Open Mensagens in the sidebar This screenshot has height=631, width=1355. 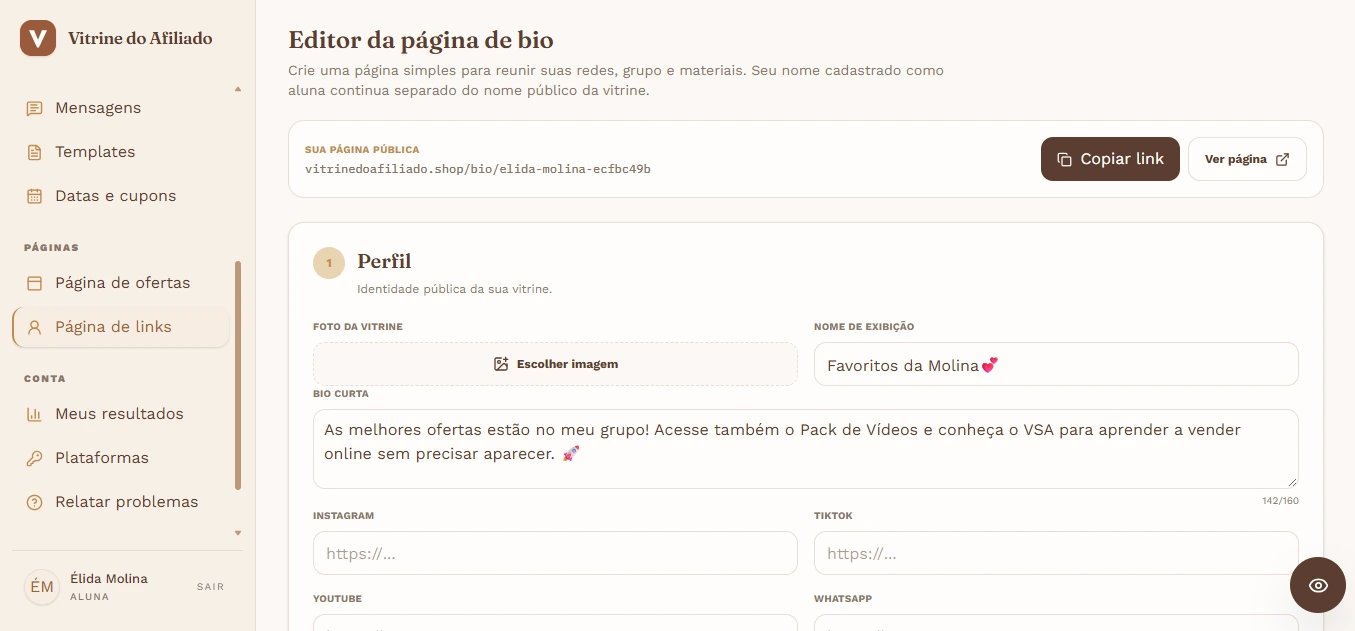pos(121,108)
